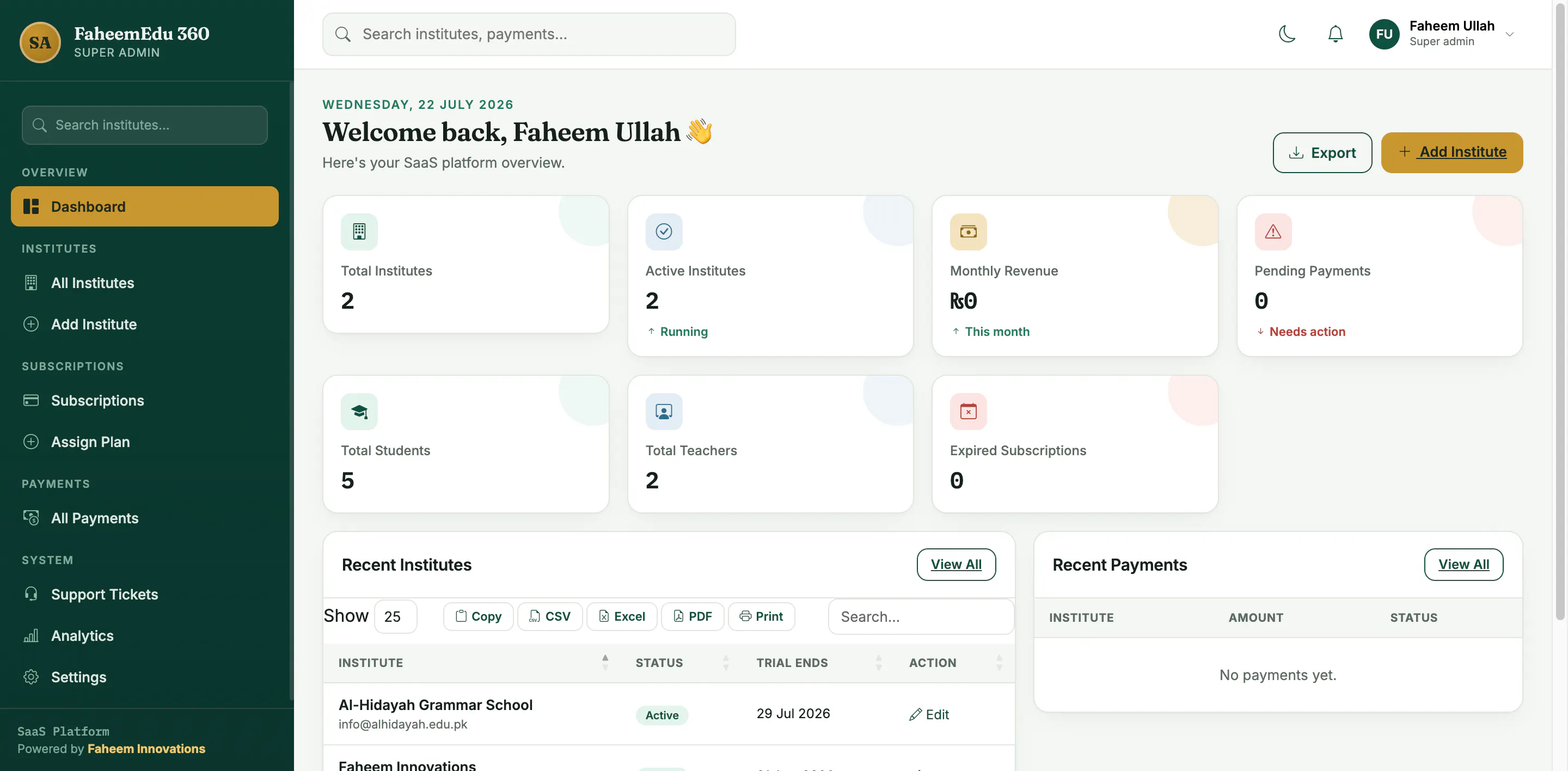
Task: Click the Support Tickets headset icon
Action: pos(31,594)
